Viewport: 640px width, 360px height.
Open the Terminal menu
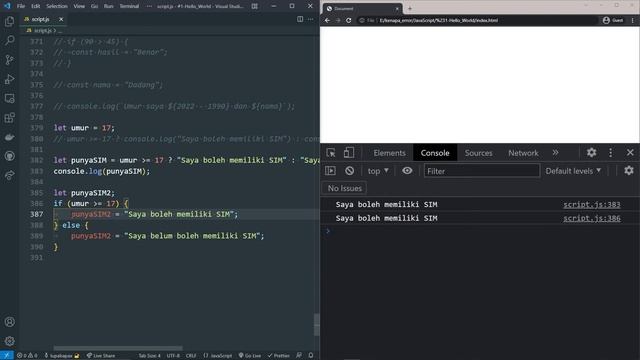tap(129, 6)
